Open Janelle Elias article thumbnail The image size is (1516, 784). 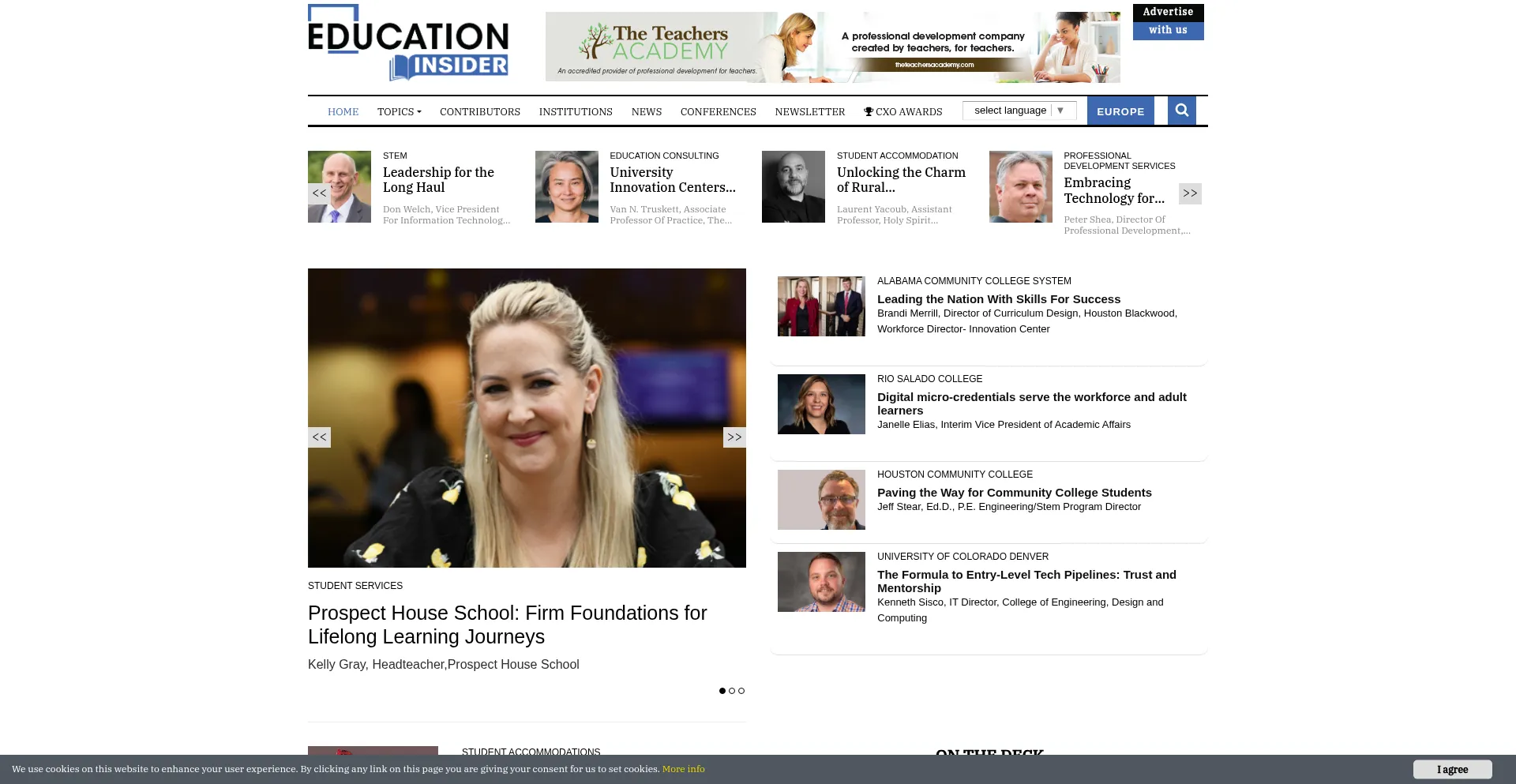821,404
